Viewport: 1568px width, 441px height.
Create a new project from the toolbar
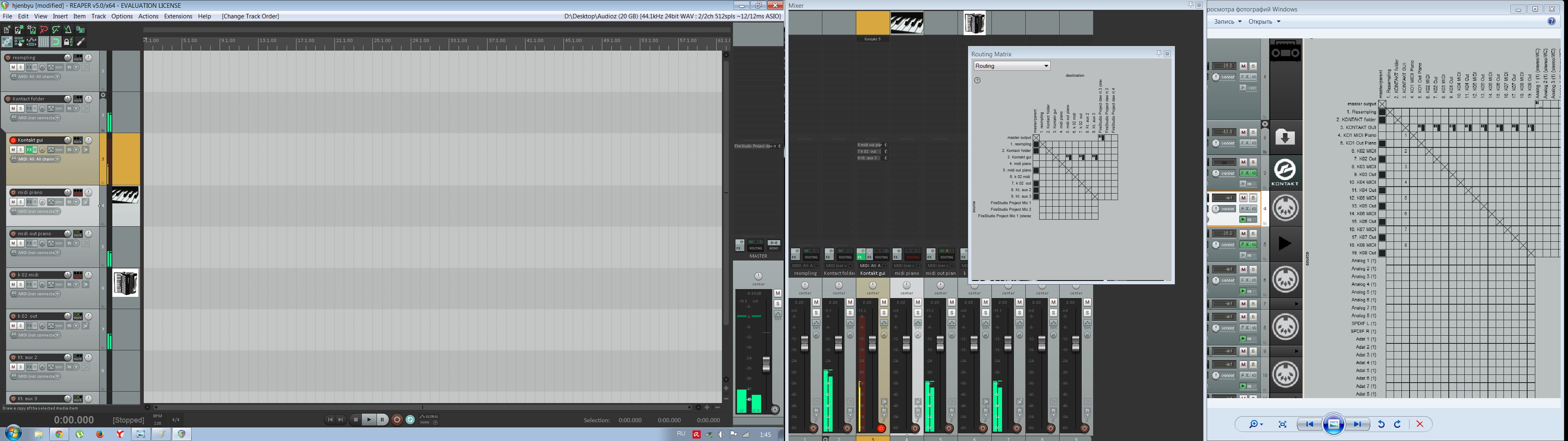[7, 29]
